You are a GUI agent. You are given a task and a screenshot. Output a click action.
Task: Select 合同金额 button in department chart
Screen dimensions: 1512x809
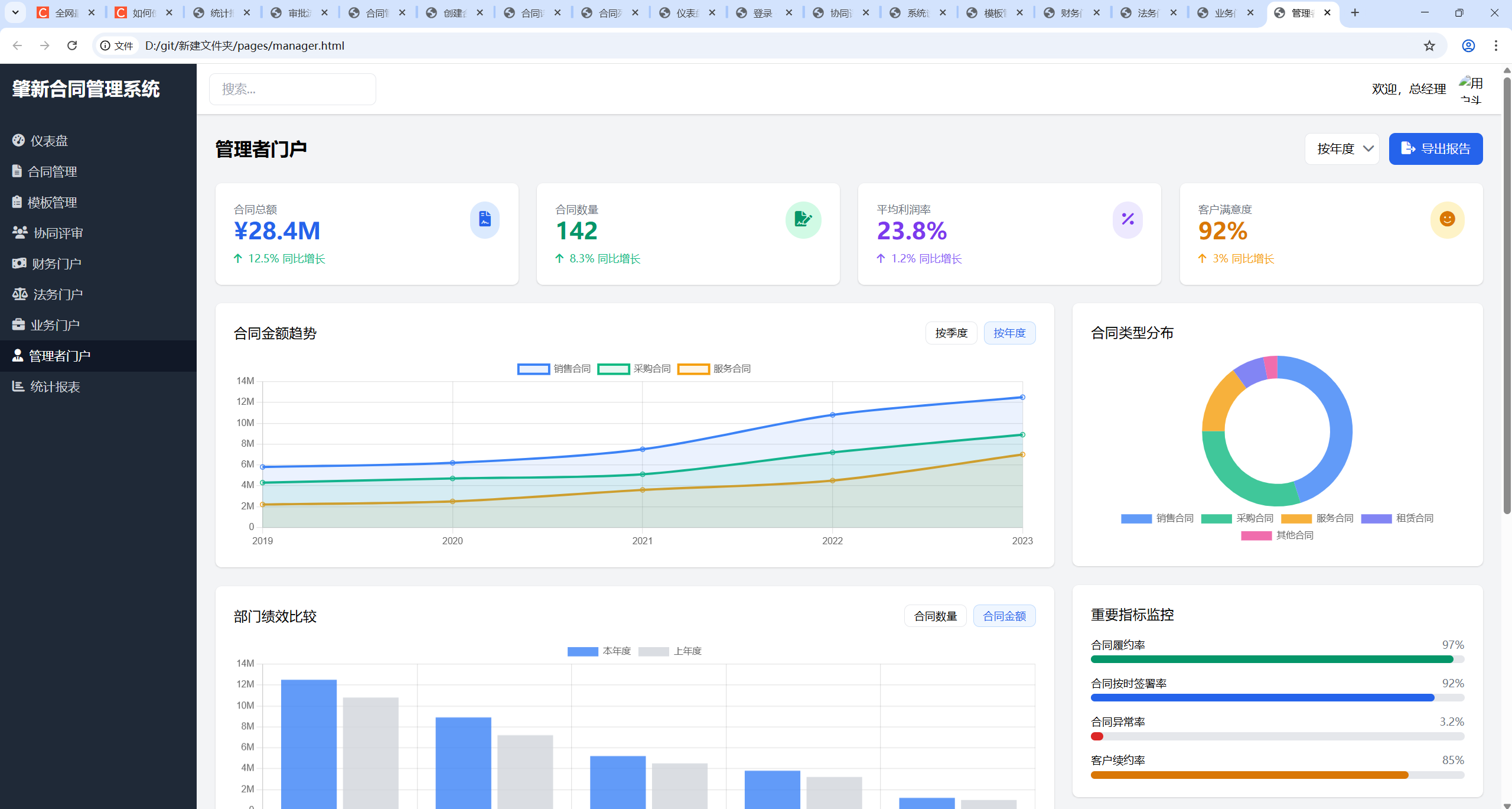coord(1003,616)
